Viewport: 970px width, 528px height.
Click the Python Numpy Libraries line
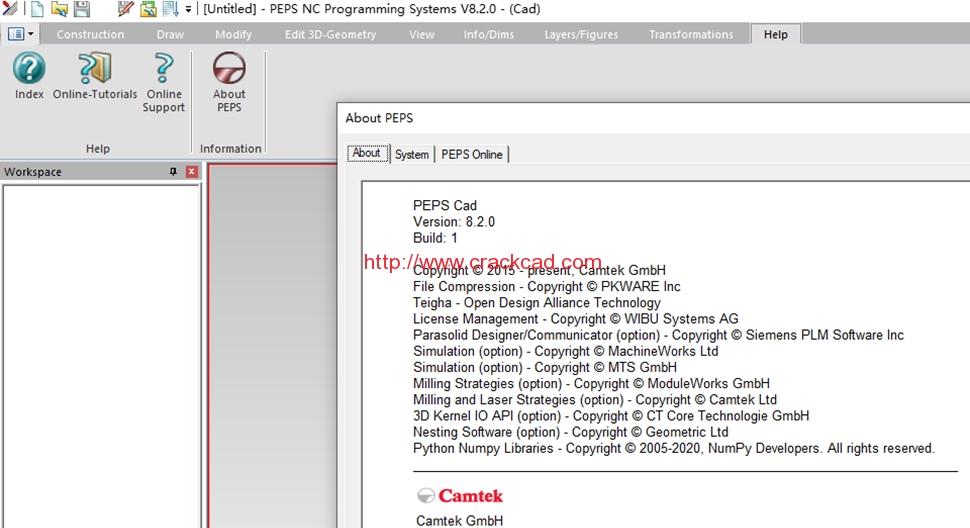pyautogui.click(x=674, y=448)
